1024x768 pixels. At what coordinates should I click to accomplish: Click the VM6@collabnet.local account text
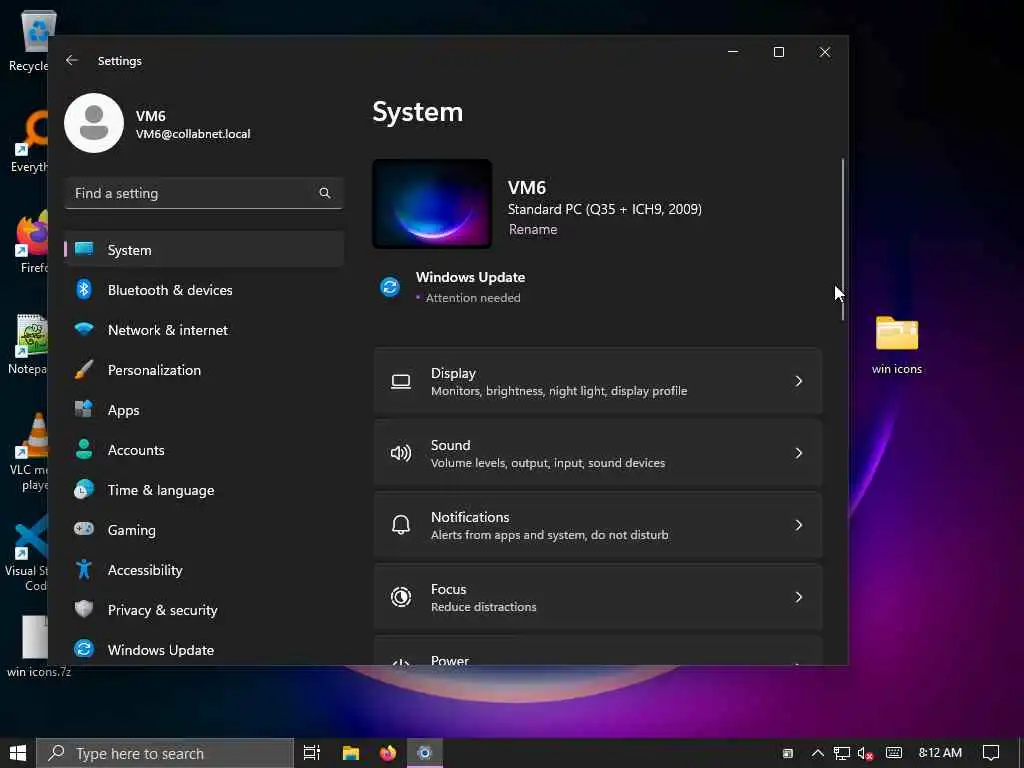click(x=193, y=134)
